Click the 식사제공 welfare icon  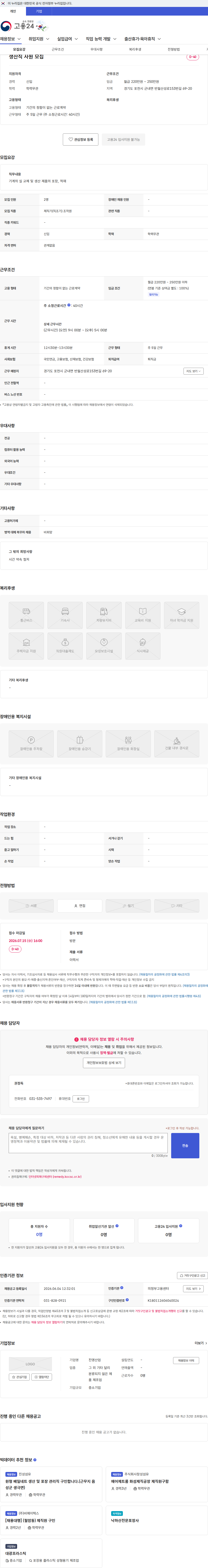143,646
